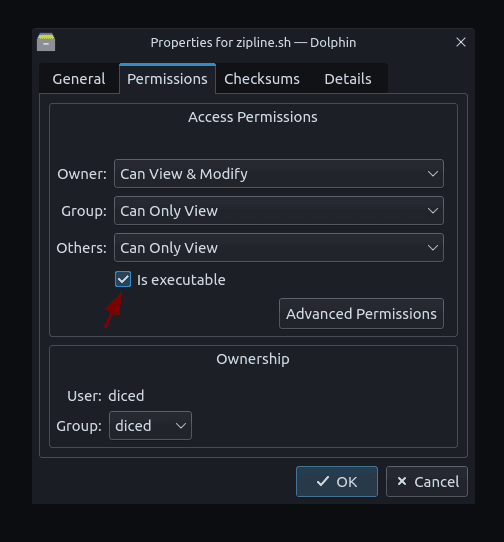Close the Properties dialog with X icon

click(461, 42)
